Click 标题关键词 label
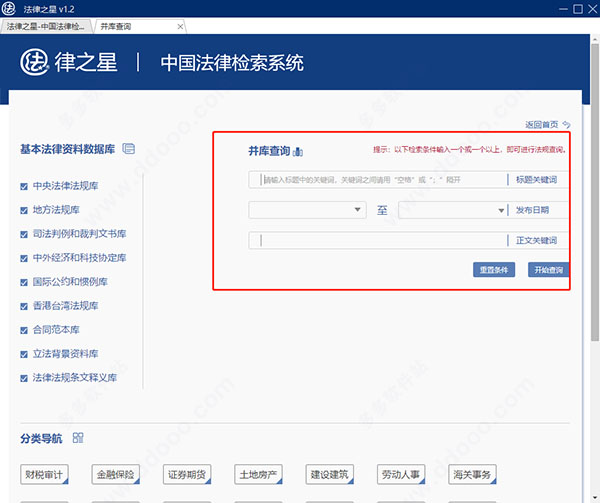Image resolution: width=600 pixels, height=503 pixels. [536, 179]
